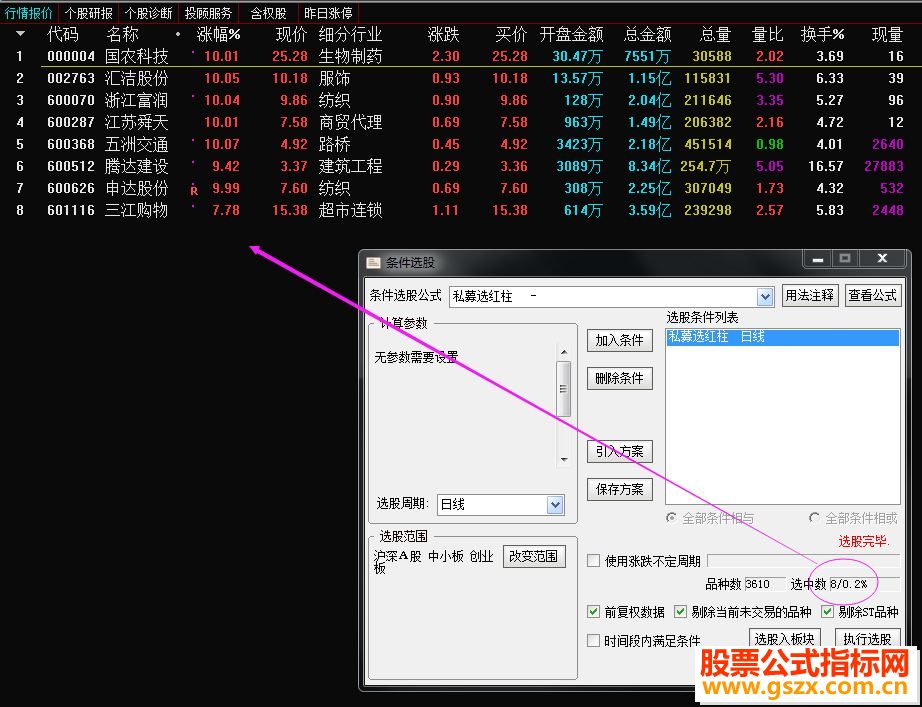The width and height of the screenshot is (922, 707).
Task: Click the selection progress bar
Action: (803, 561)
